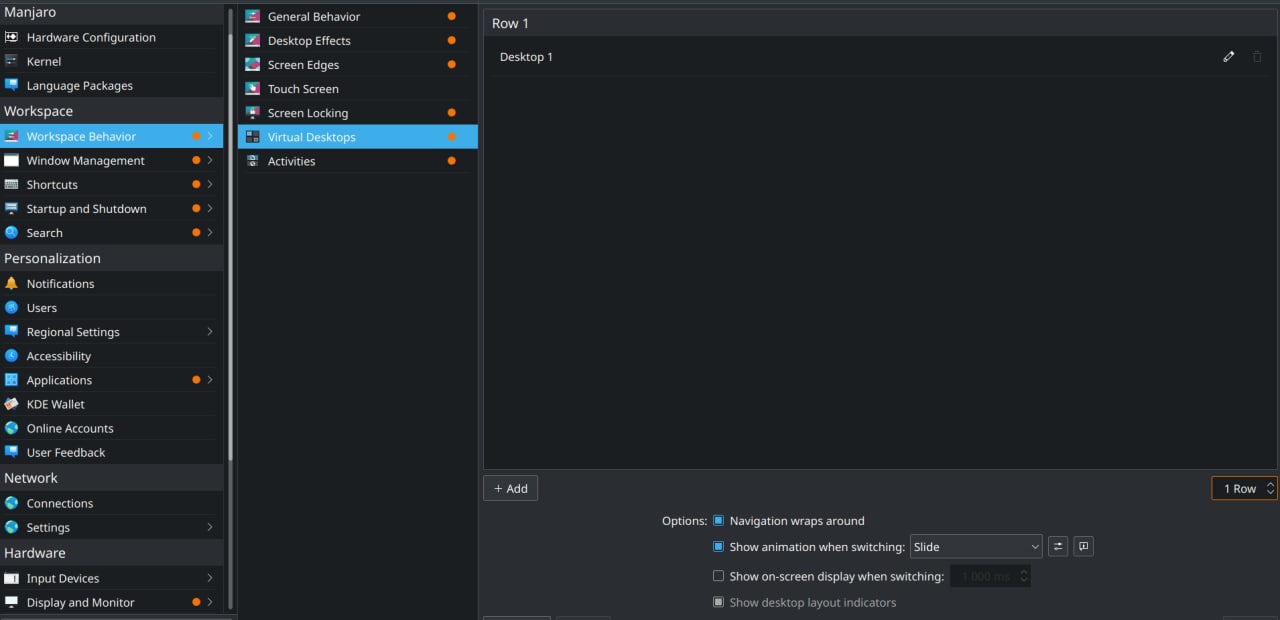The image size is (1280, 620).
Task: Open Desktop Effects text label in the submenu
Action: [309, 41]
